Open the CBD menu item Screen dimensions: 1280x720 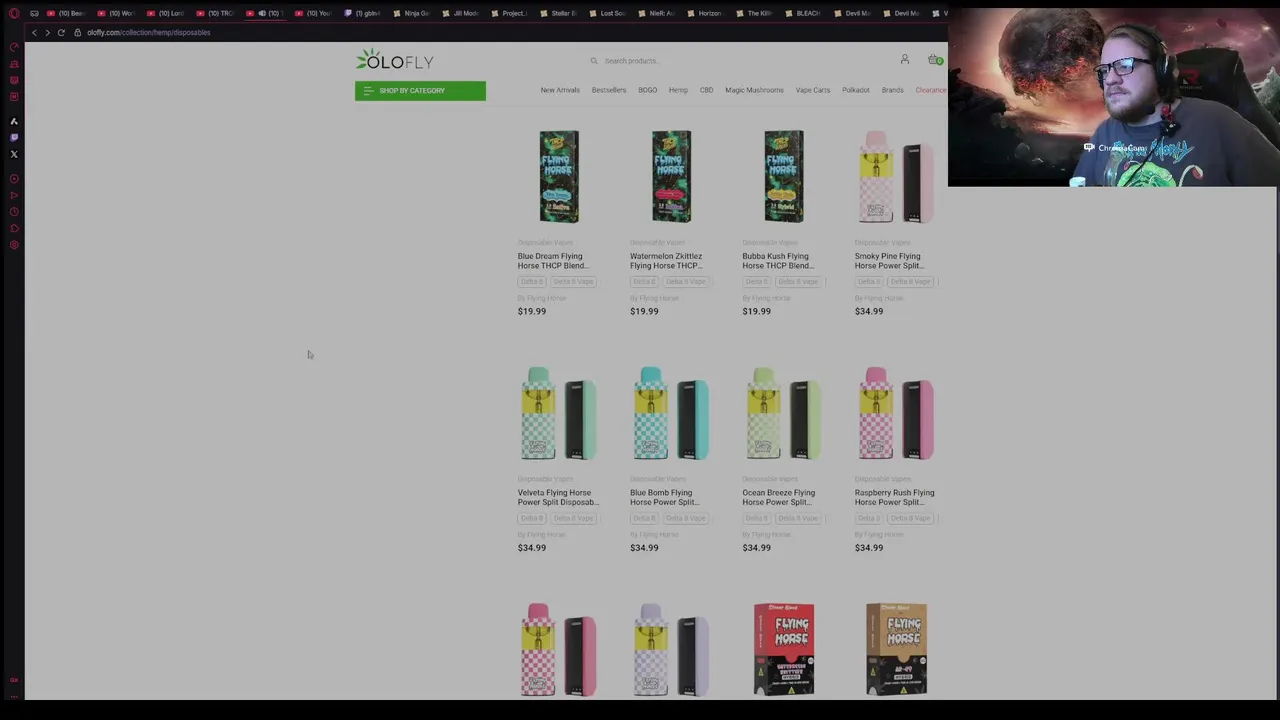[706, 90]
